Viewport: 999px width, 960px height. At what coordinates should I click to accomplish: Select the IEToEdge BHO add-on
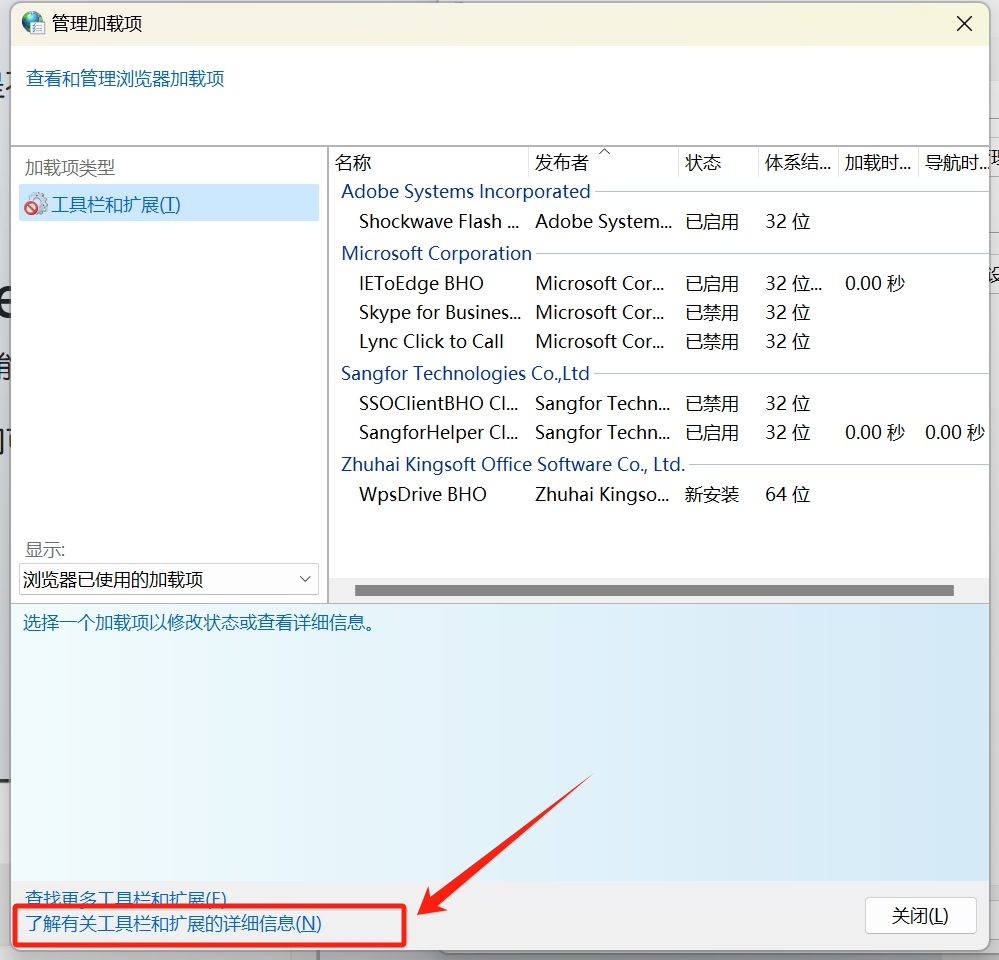[421, 284]
